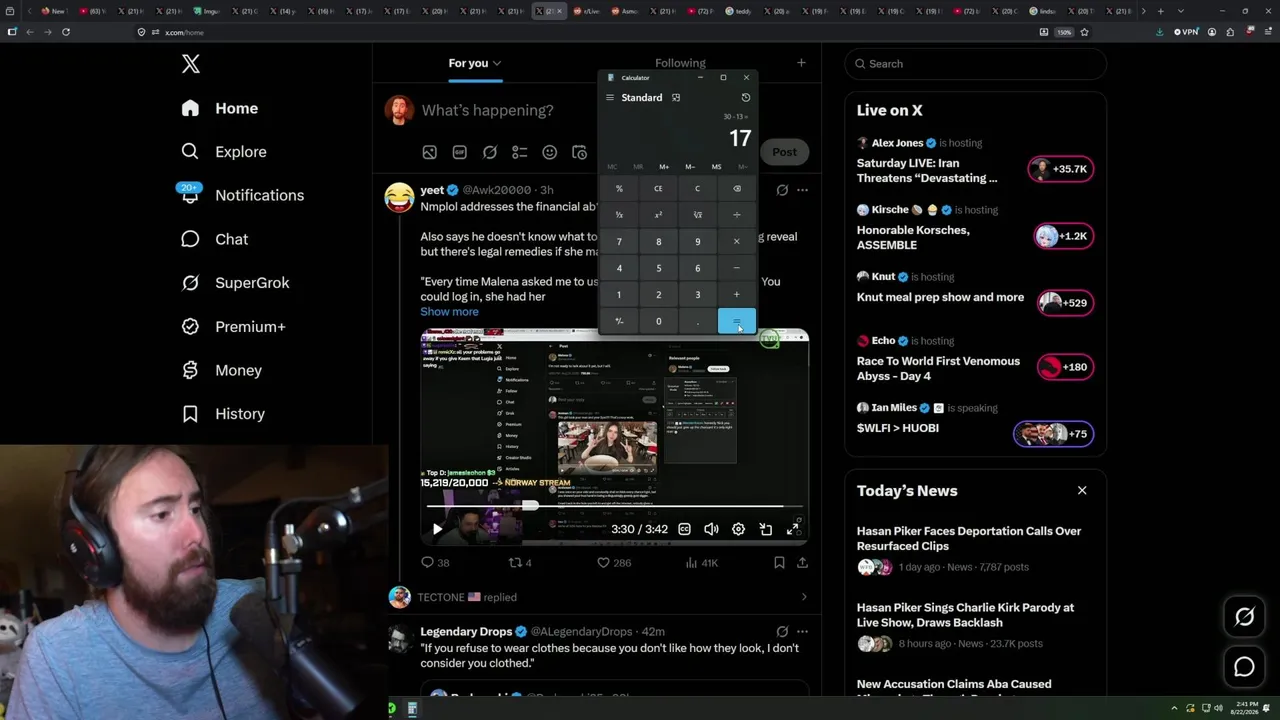Repost the yeet post
The height and width of the screenshot is (720, 1280).
(x=520, y=563)
